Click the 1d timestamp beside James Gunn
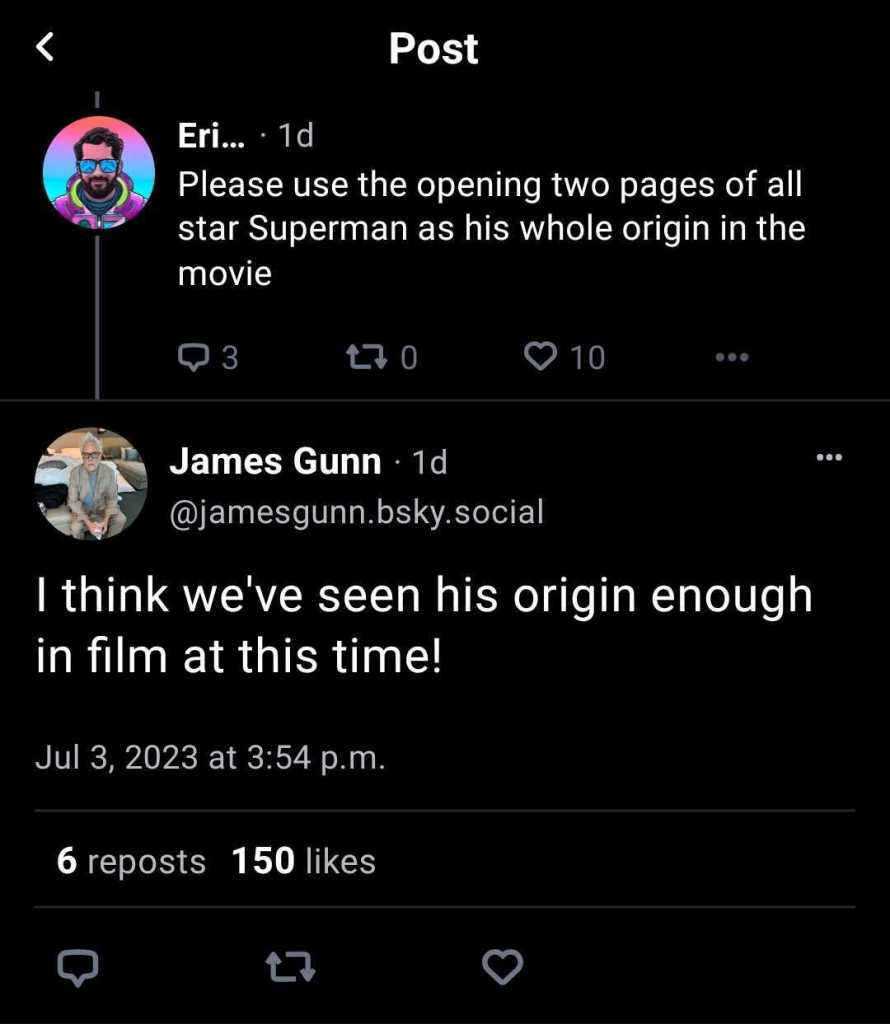 (429, 462)
